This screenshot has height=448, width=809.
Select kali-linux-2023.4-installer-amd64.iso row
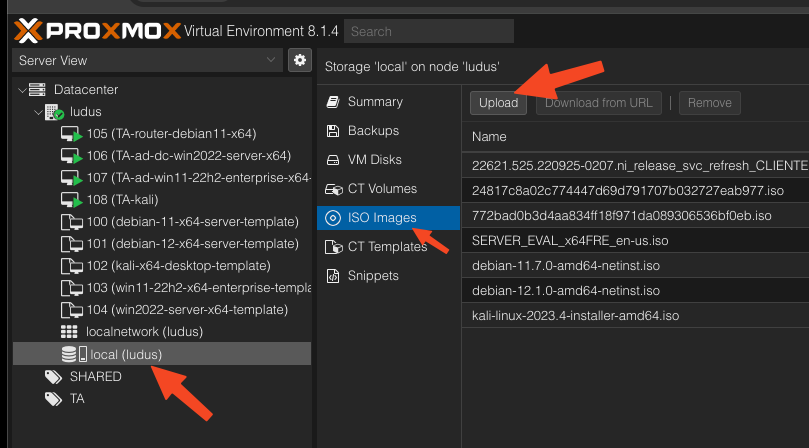tap(575, 316)
